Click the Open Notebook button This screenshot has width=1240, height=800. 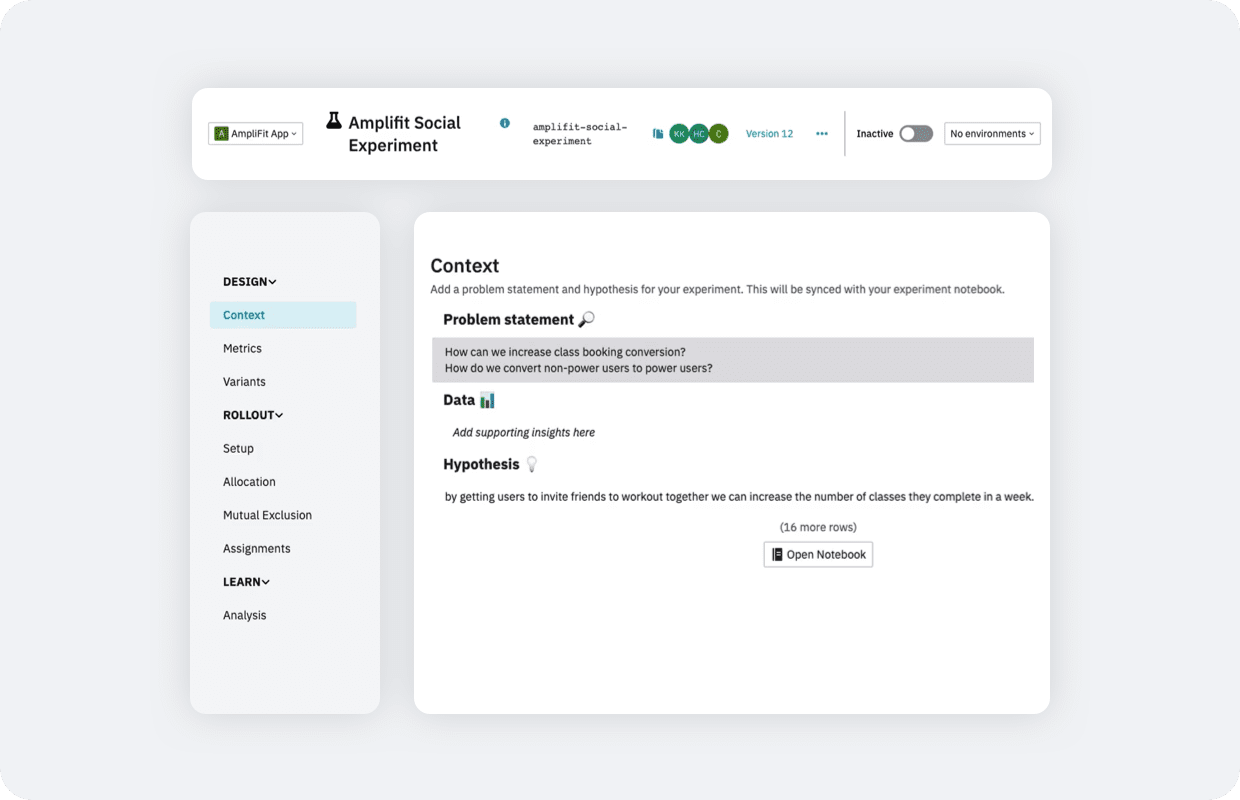pyautogui.click(x=818, y=555)
